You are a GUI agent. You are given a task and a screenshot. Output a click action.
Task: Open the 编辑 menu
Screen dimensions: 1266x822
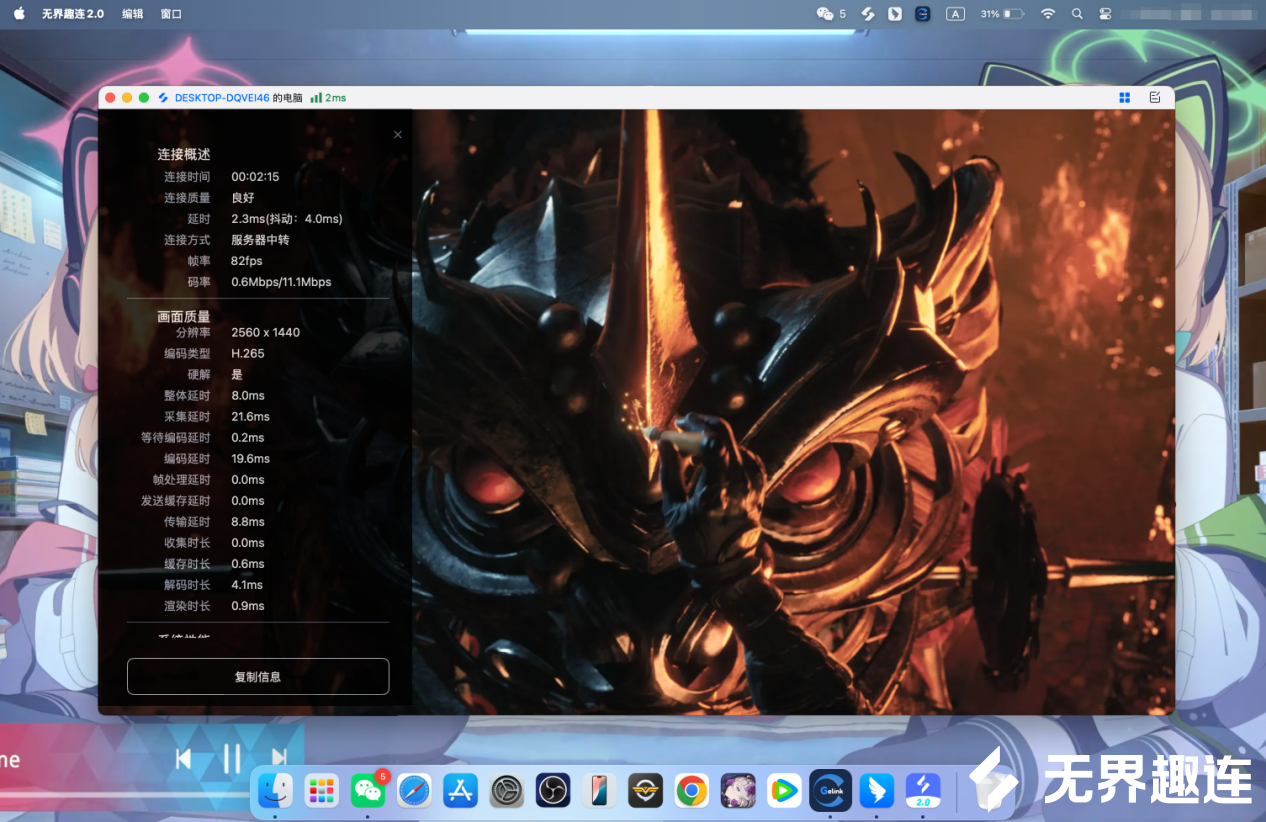pos(132,14)
